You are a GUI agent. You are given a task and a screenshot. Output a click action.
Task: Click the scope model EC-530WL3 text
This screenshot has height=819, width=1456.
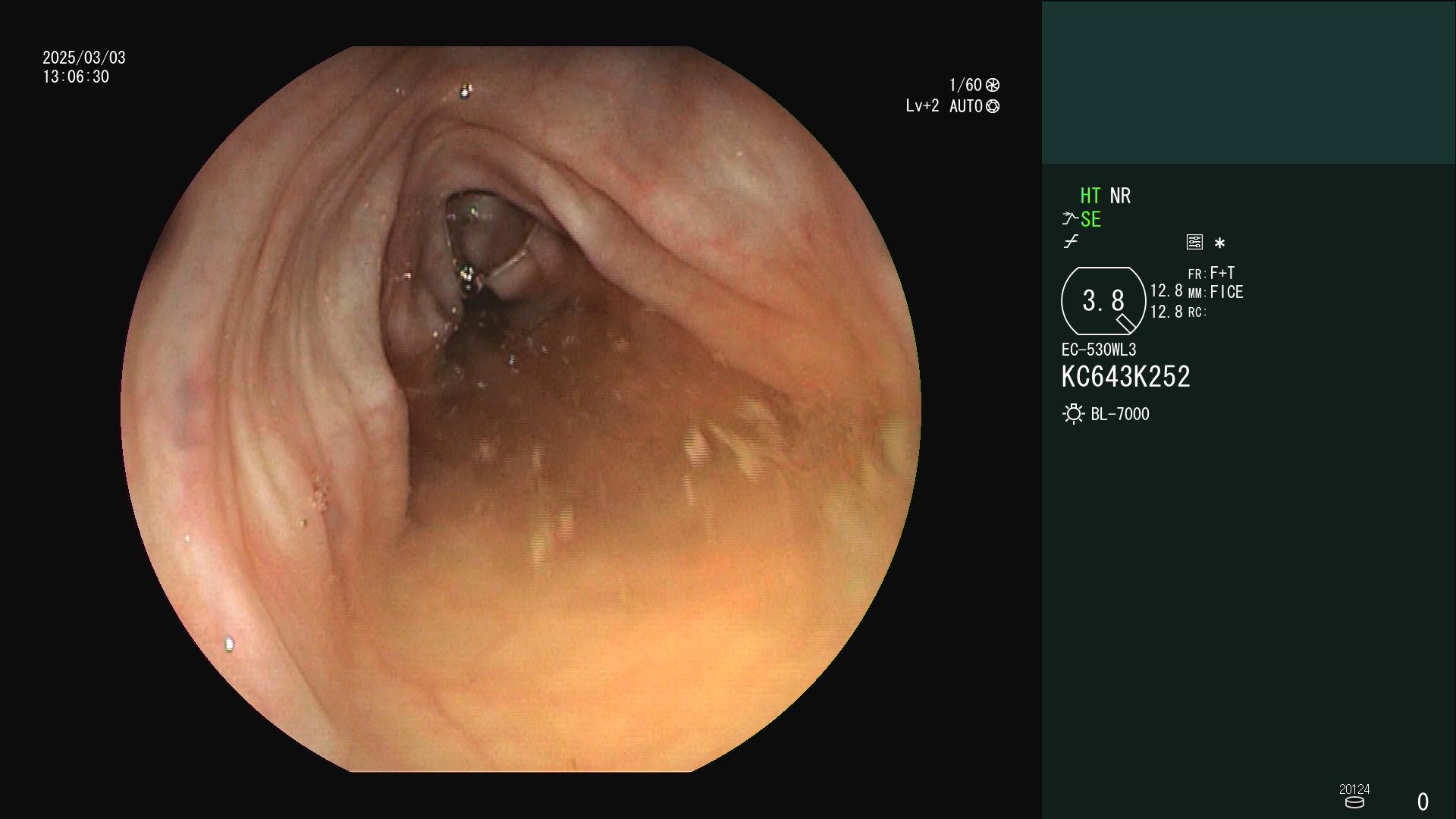pyautogui.click(x=1099, y=350)
